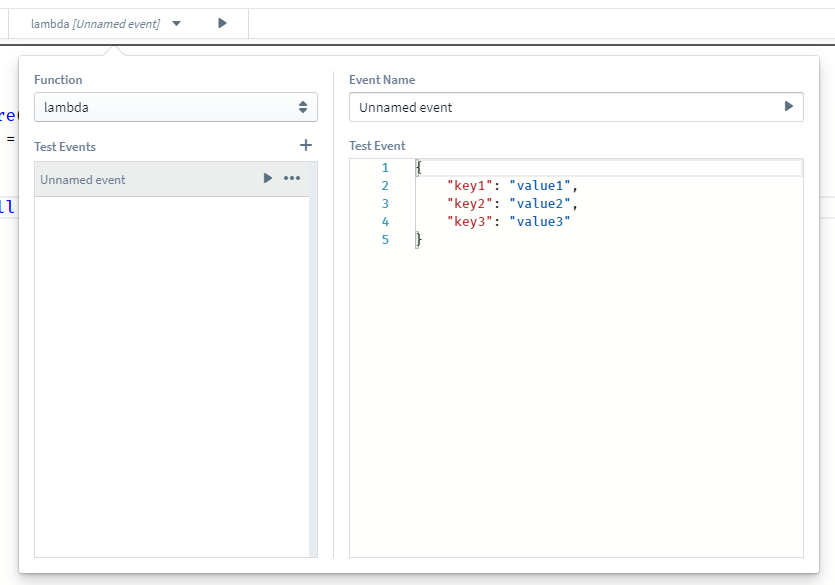Click line number 4 in editor gutter
835x585 pixels.
click(385, 222)
